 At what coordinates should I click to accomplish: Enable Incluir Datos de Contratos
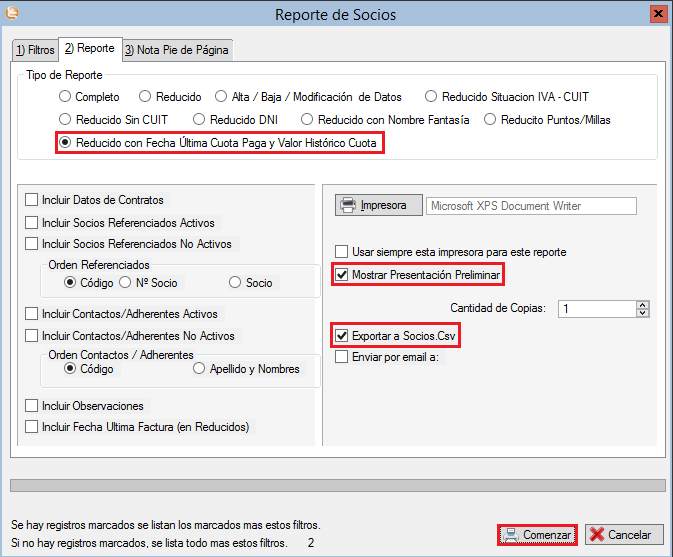click(x=33, y=200)
